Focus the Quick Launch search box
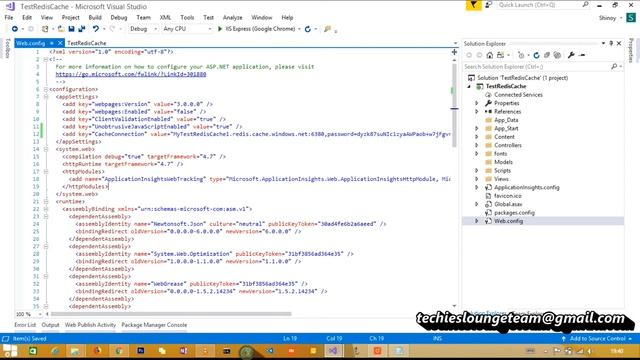The image size is (640, 360). [543, 5]
